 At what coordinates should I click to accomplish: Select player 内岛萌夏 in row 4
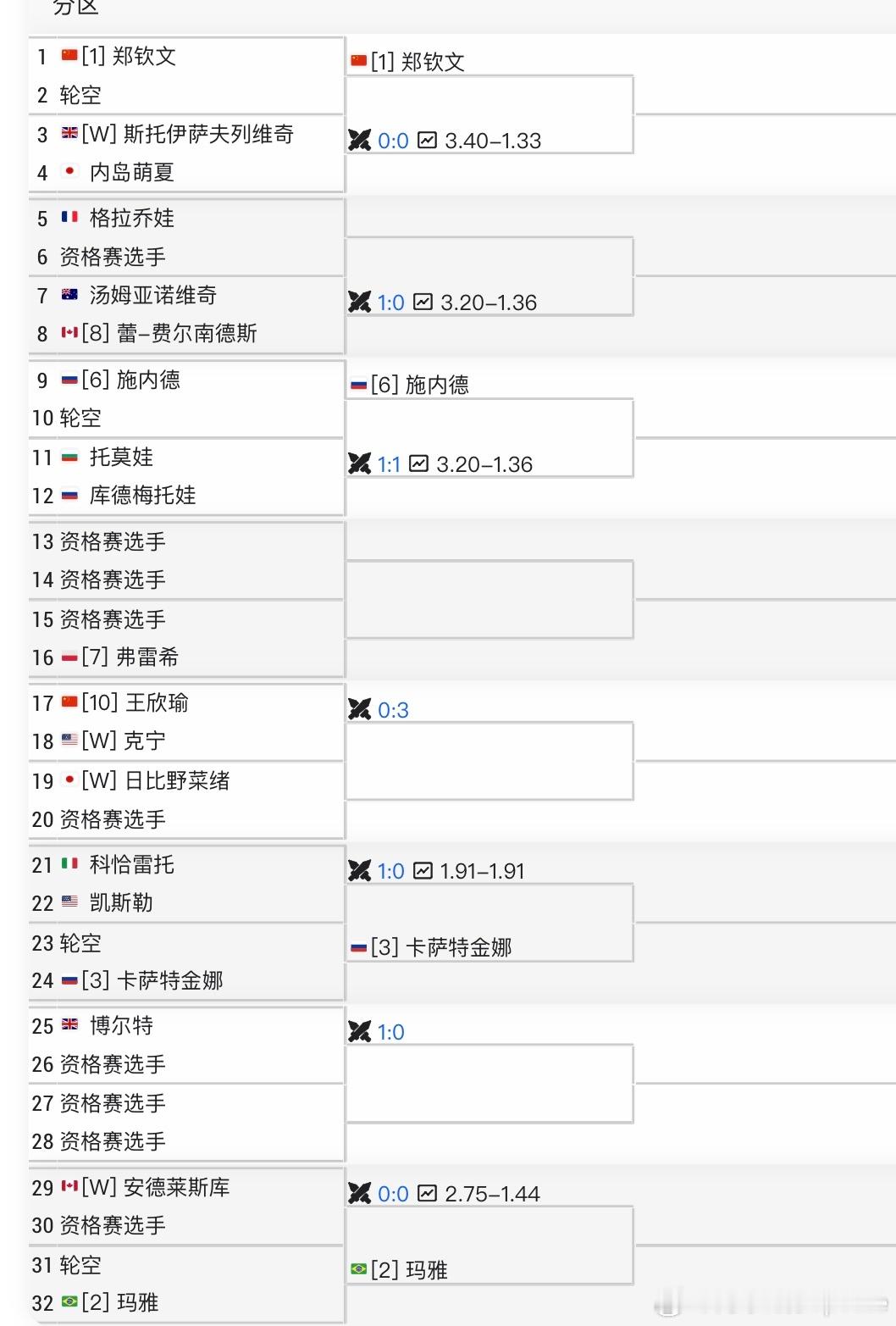[132, 173]
